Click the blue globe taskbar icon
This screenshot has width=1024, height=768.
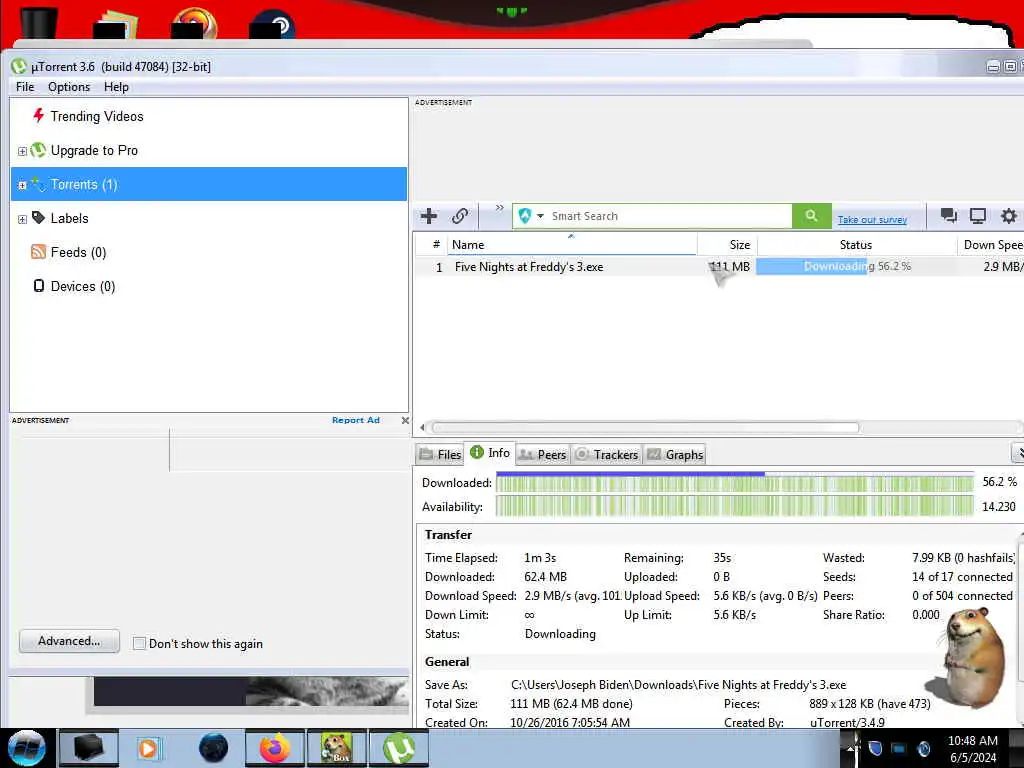coord(214,748)
